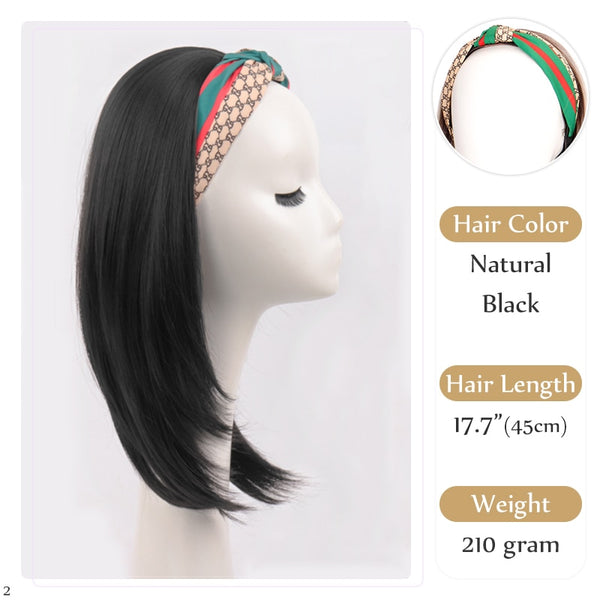Click the page number 2 in the corner
Viewport: 600px width, 600px height.
(x=6, y=590)
